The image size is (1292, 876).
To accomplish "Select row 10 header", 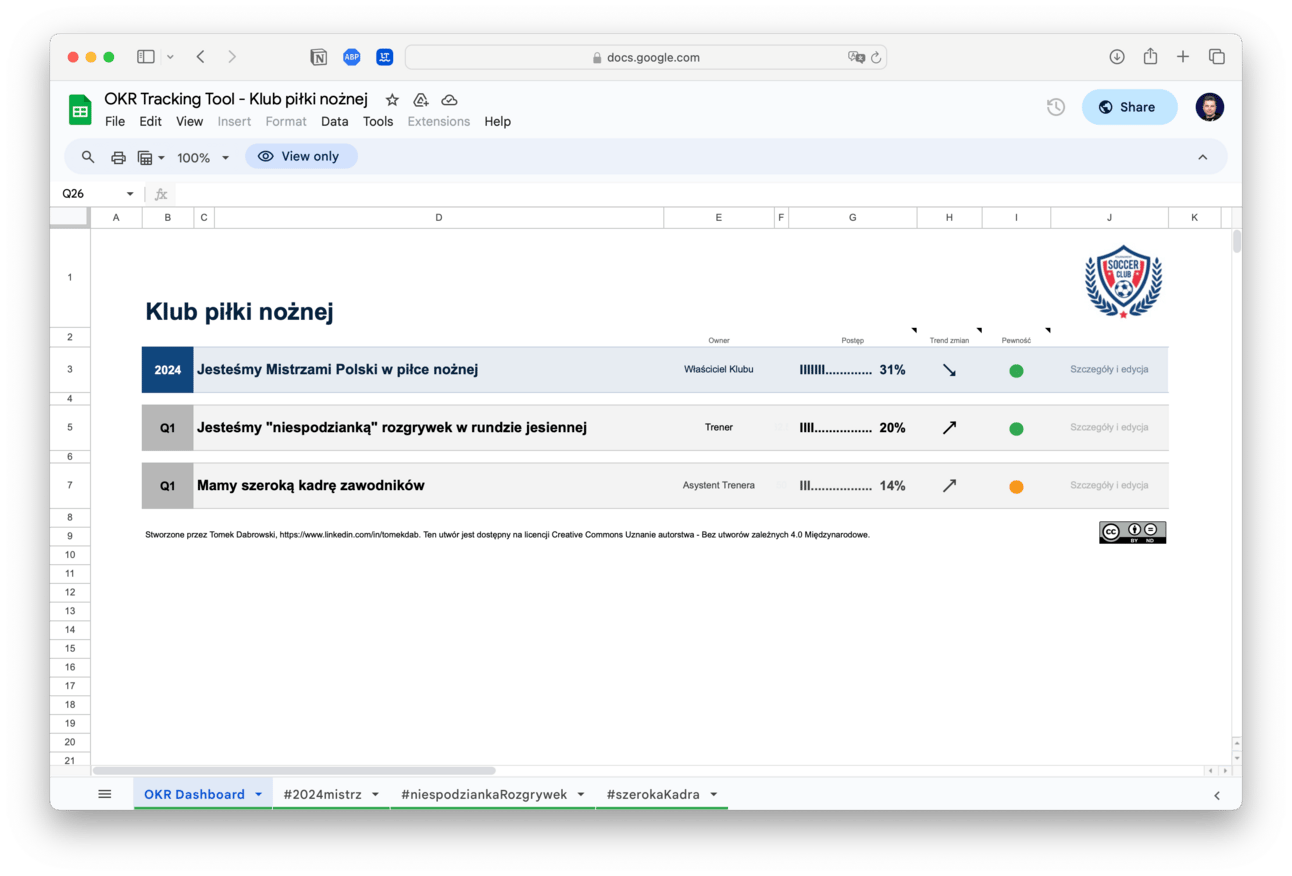I will (70, 554).
